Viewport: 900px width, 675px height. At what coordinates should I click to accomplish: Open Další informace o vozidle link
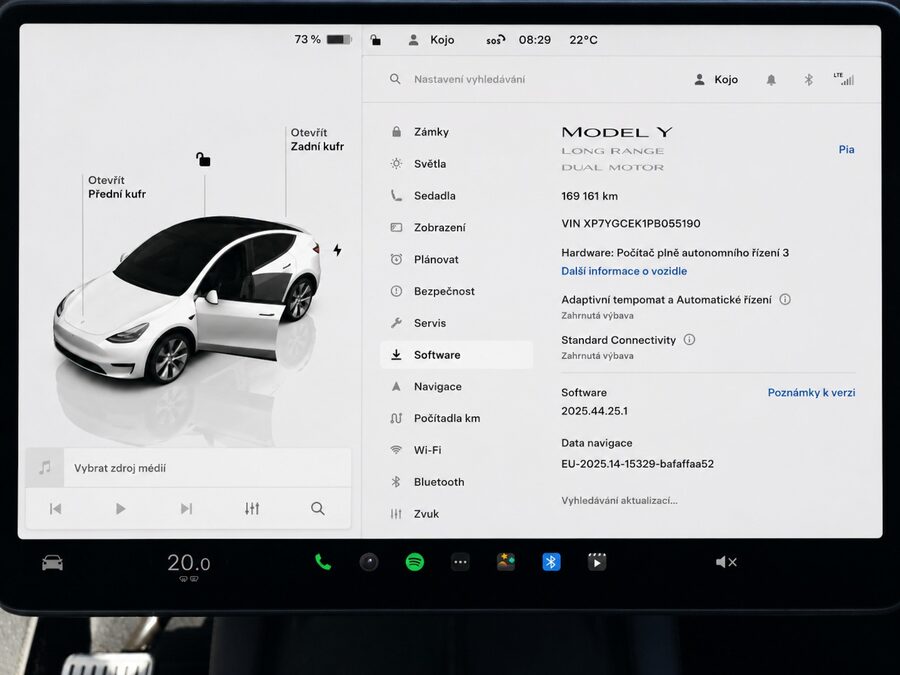coord(624,271)
